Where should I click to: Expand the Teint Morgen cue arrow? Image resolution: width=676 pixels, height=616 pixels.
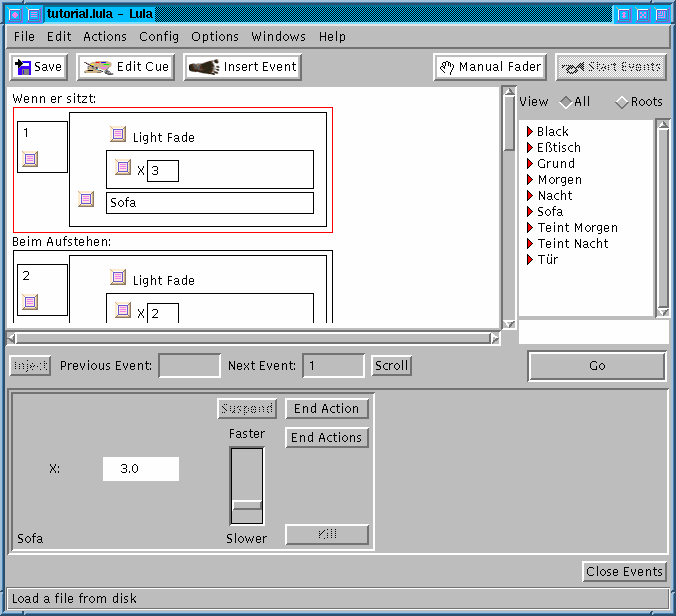[x=530, y=228]
